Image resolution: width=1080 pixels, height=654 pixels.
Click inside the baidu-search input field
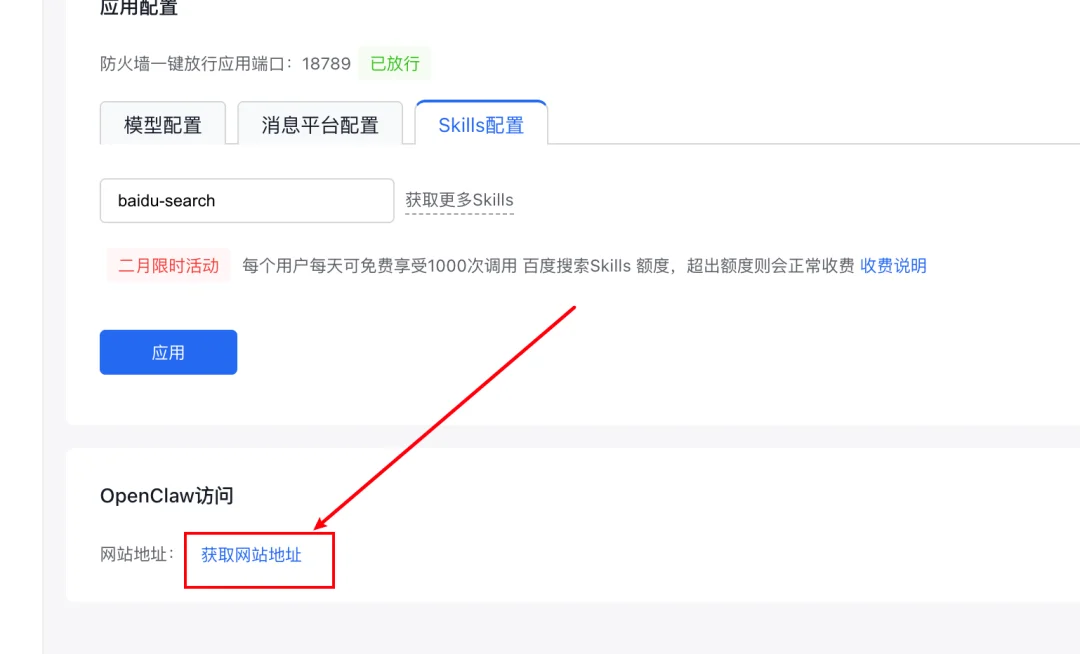245,200
